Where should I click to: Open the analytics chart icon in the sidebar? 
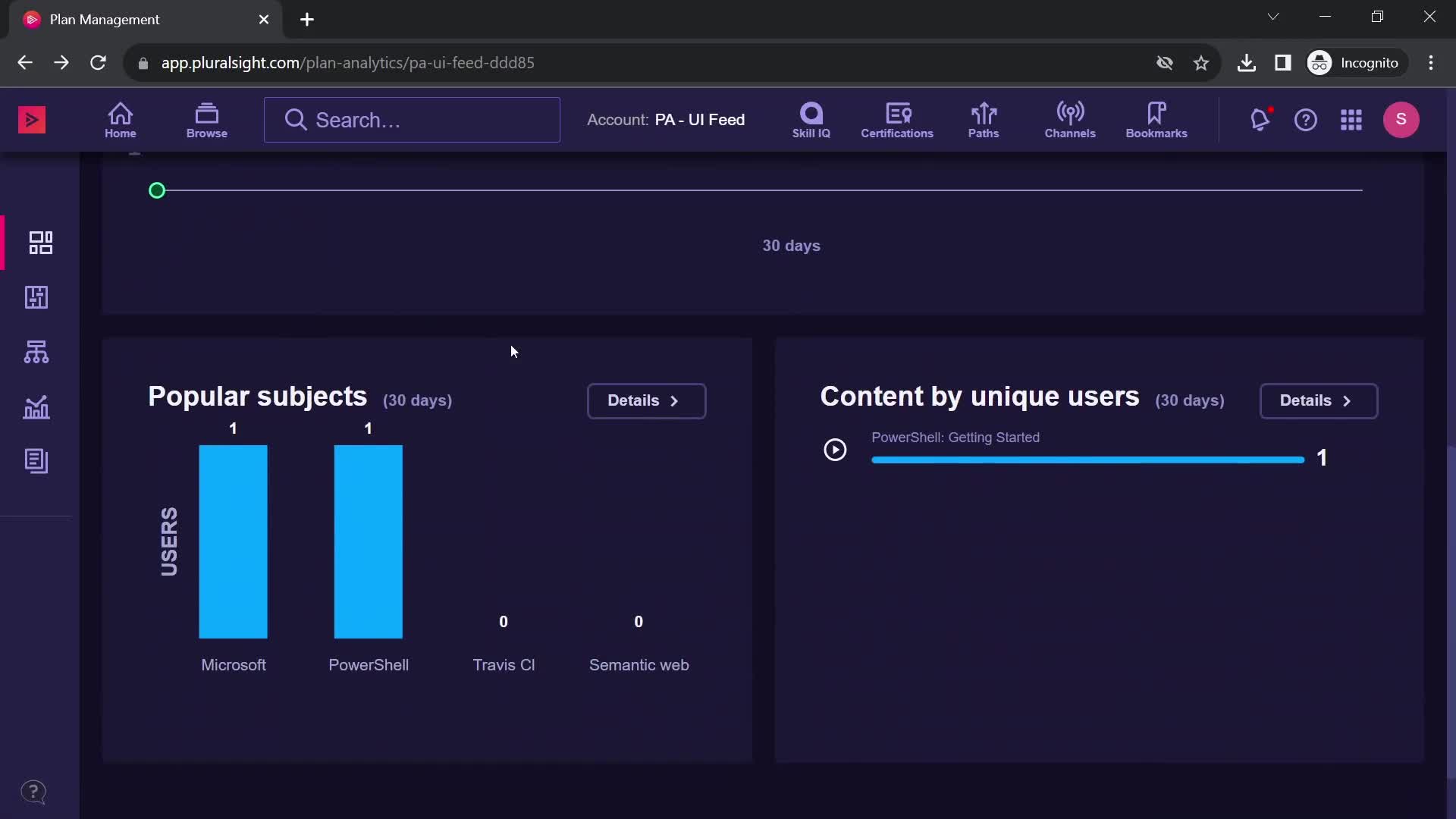pos(36,407)
